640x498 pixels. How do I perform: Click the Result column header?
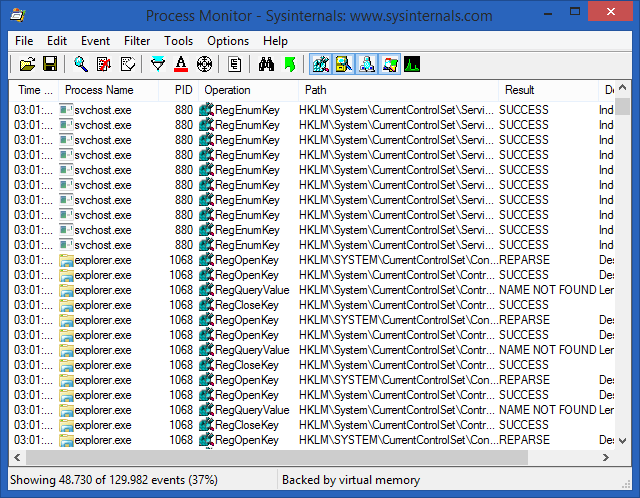(548, 90)
